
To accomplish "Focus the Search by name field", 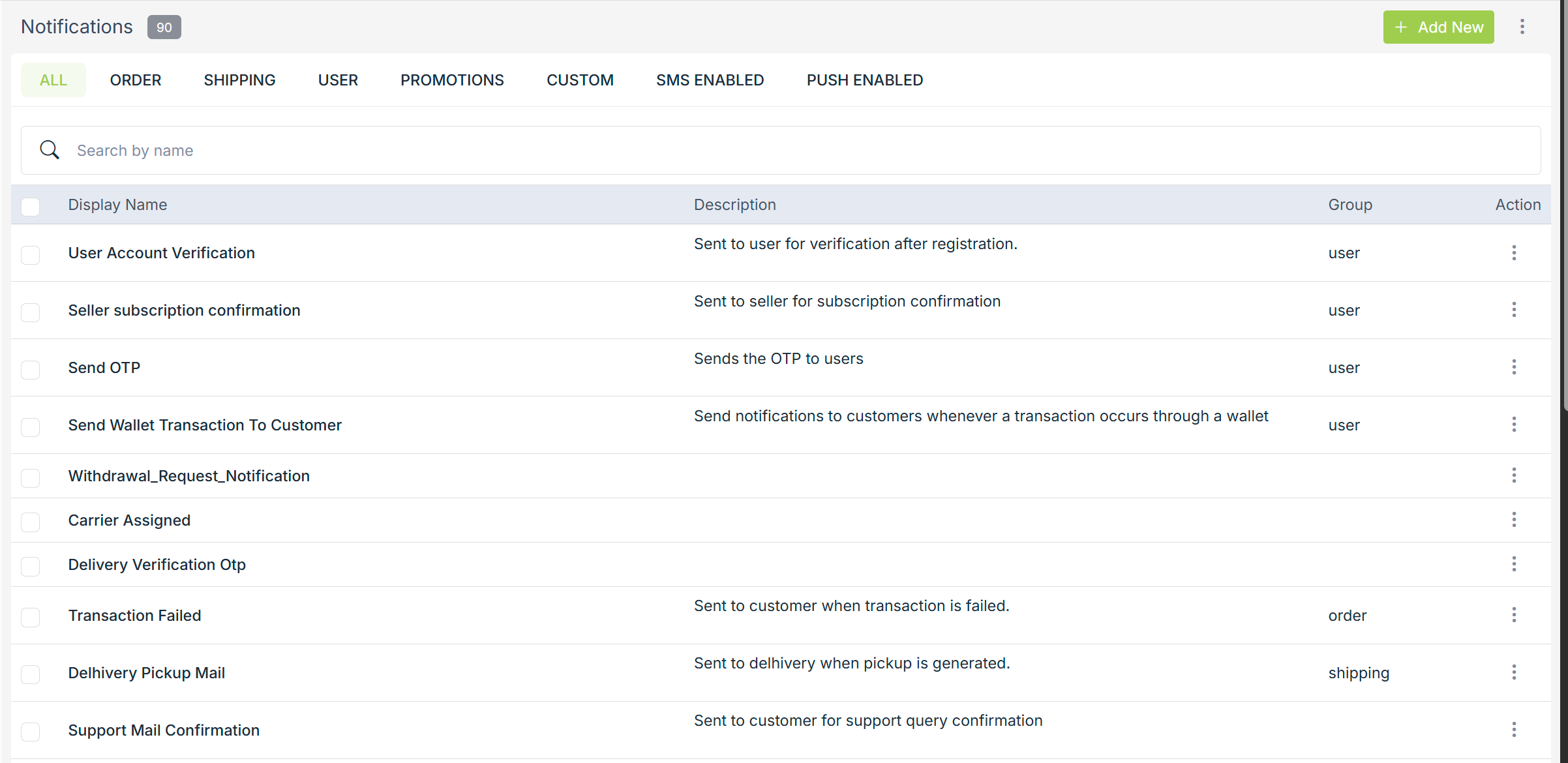I will tap(783, 151).
